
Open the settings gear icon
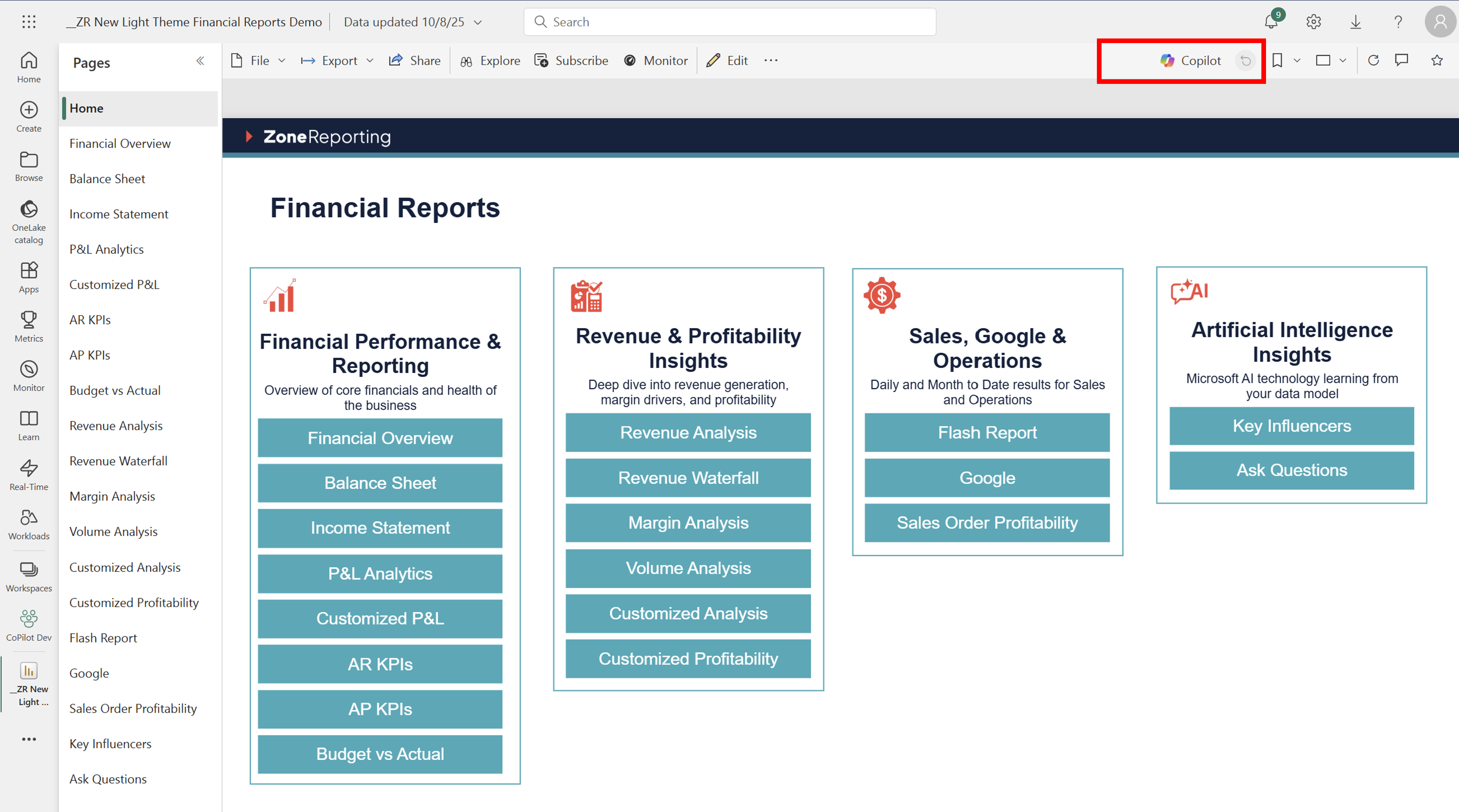[1313, 22]
